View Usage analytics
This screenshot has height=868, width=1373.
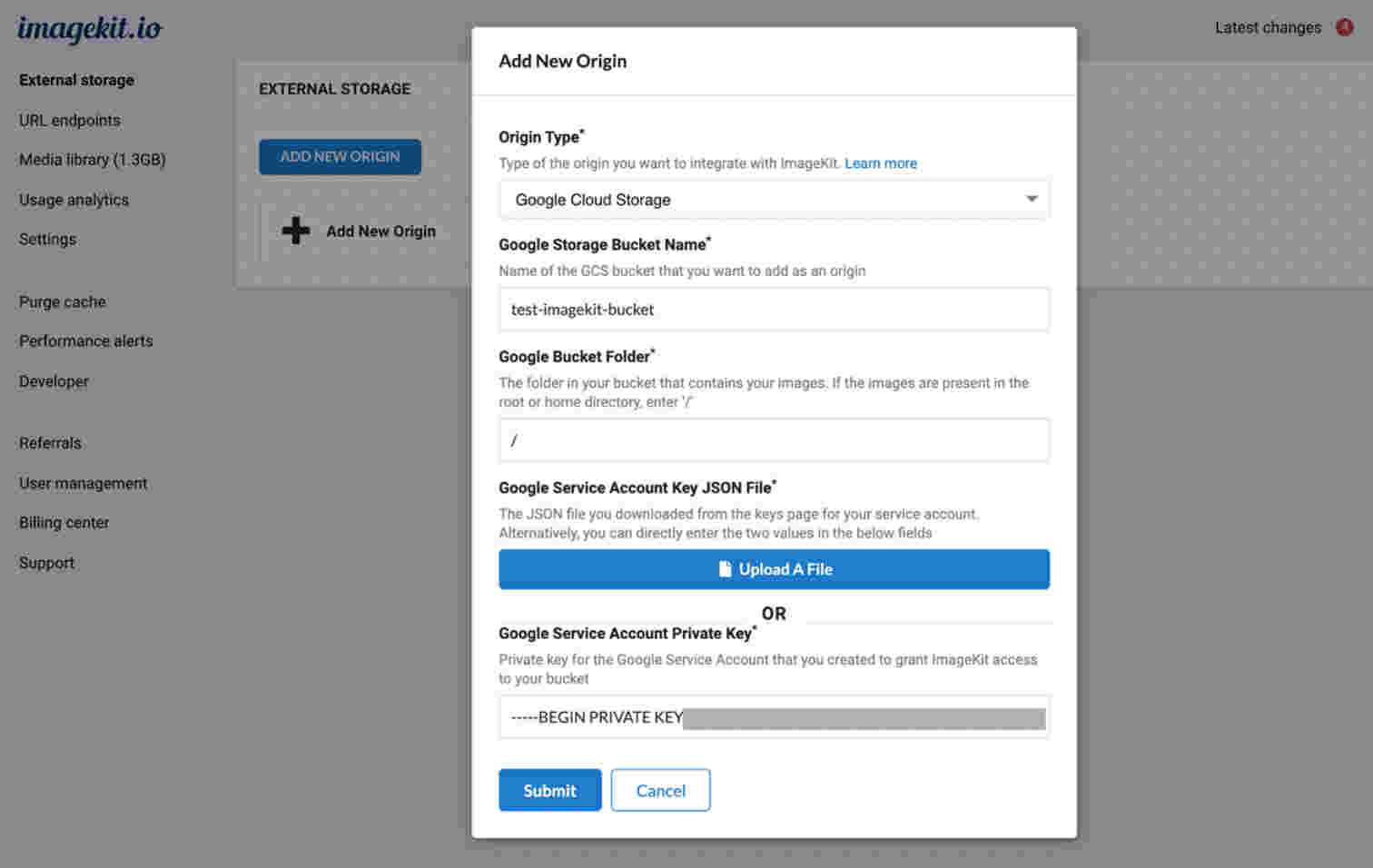pyautogui.click(x=74, y=200)
